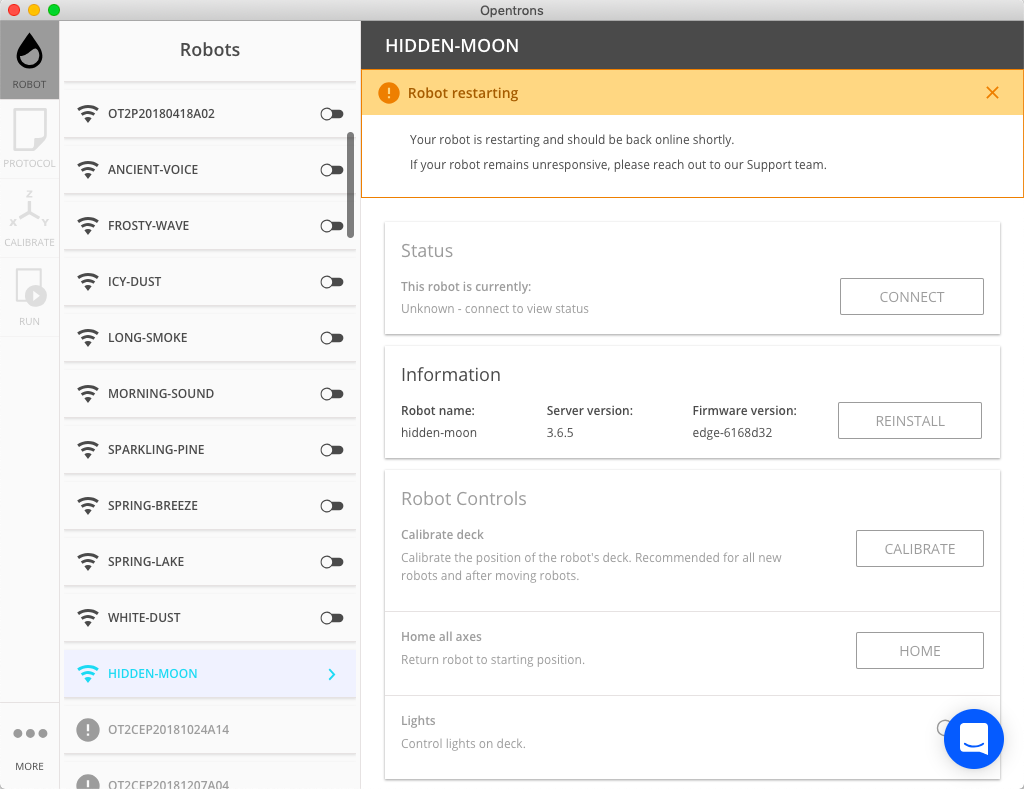The height and width of the screenshot is (789, 1024).
Task: Toggle connection for LONG-SMOKE
Action: [332, 338]
